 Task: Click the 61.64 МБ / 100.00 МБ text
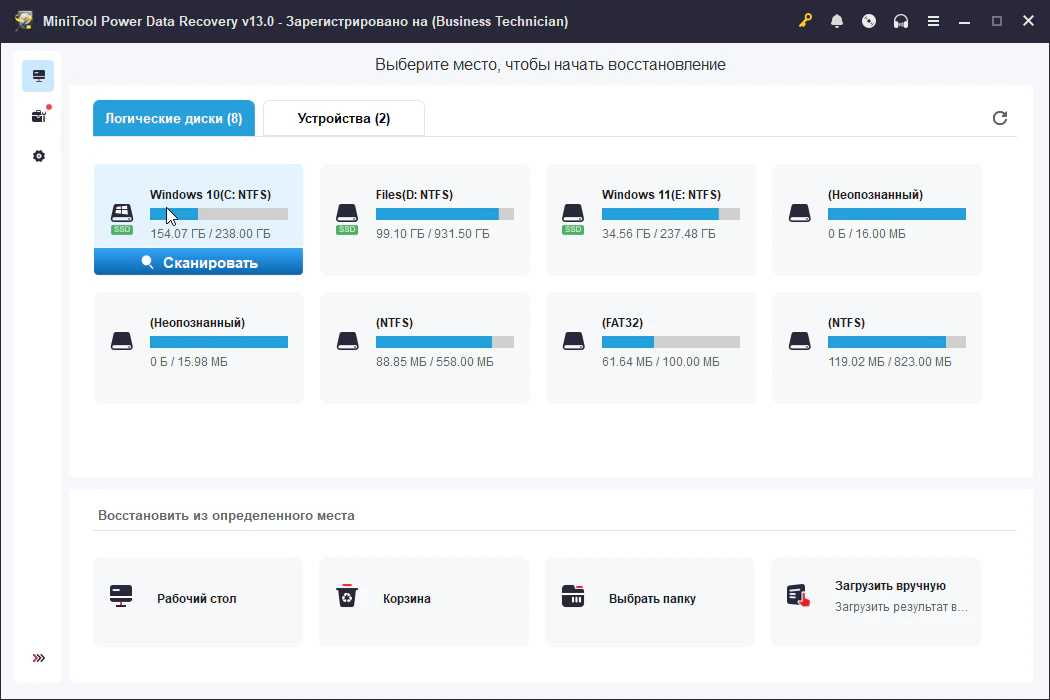(661, 362)
